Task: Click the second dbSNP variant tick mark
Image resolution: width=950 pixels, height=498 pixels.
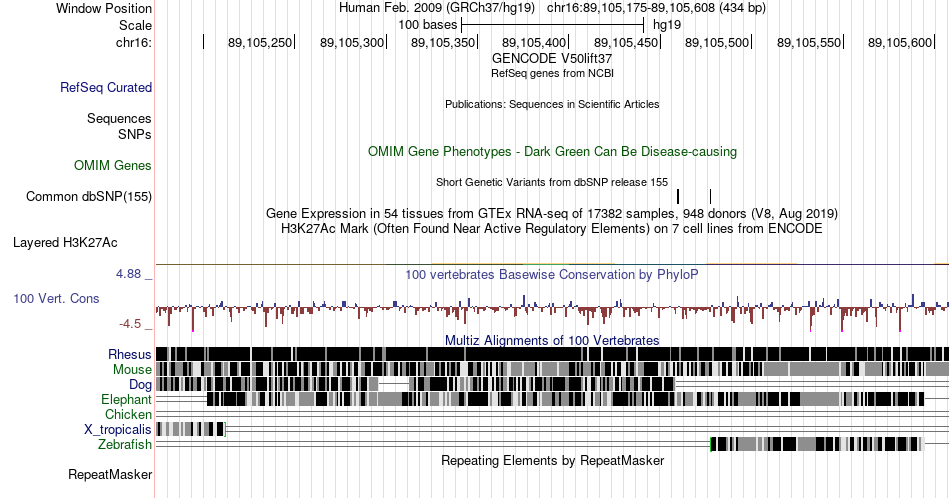Action: pos(710,196)
